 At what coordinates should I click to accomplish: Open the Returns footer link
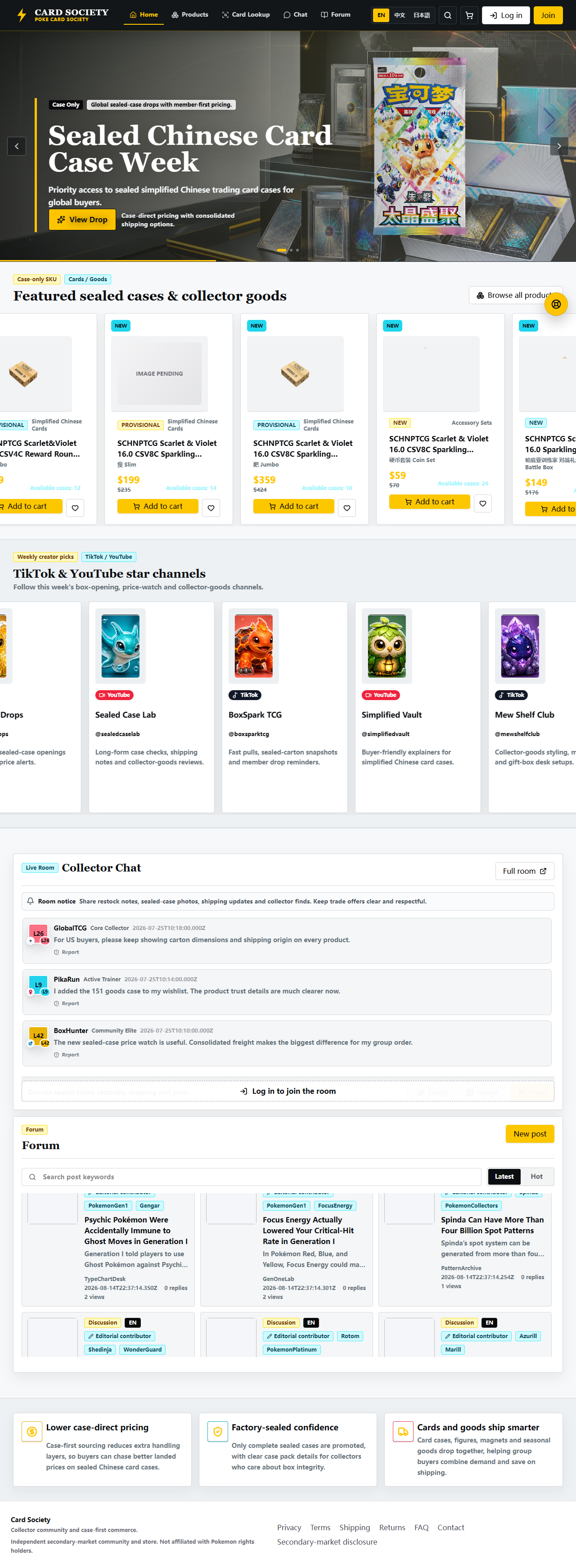(392, 1527)
